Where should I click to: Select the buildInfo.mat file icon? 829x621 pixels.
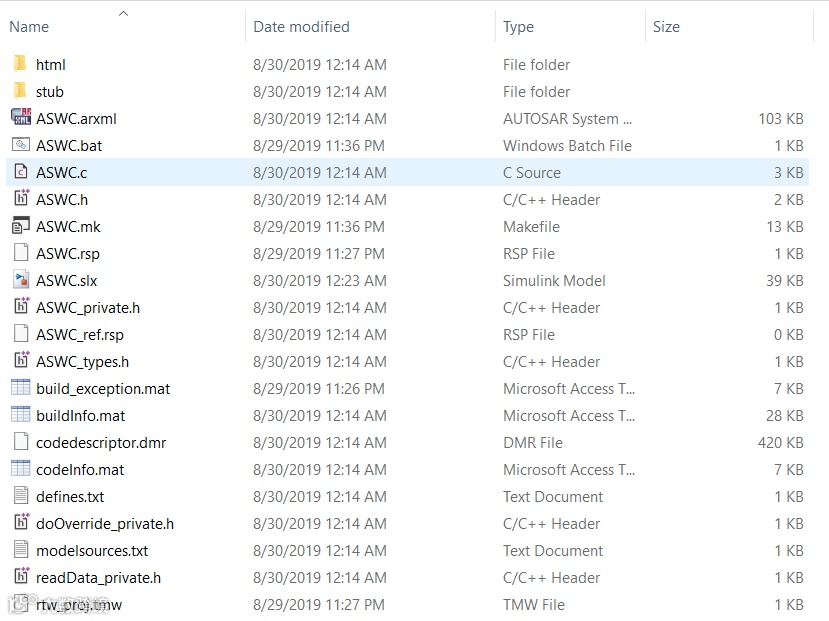click(x=20, y=415)
